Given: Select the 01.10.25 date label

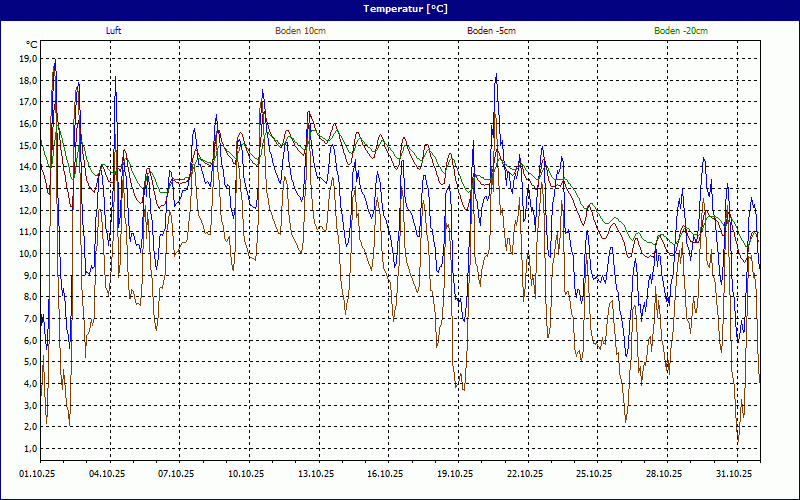Looking at the screenshot, I should point(37,474).
